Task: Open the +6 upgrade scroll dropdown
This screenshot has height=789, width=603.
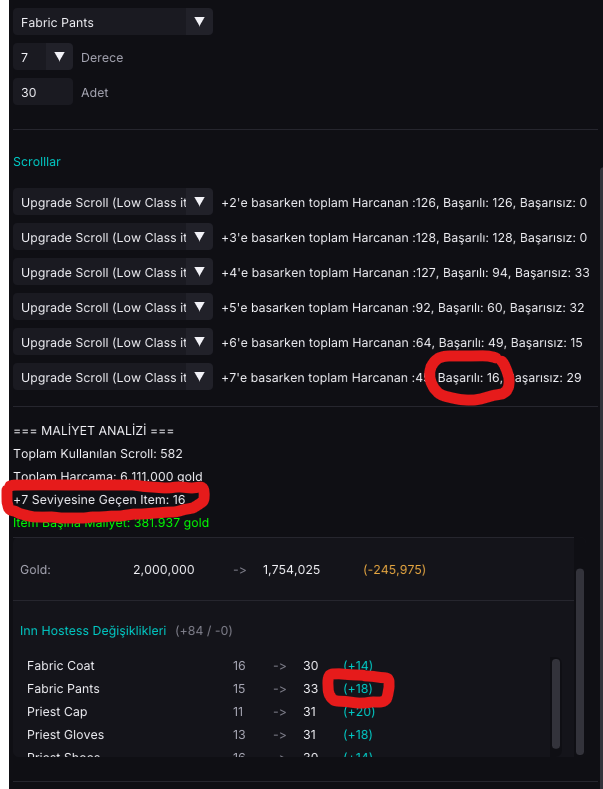Action: tap(113, 342)
